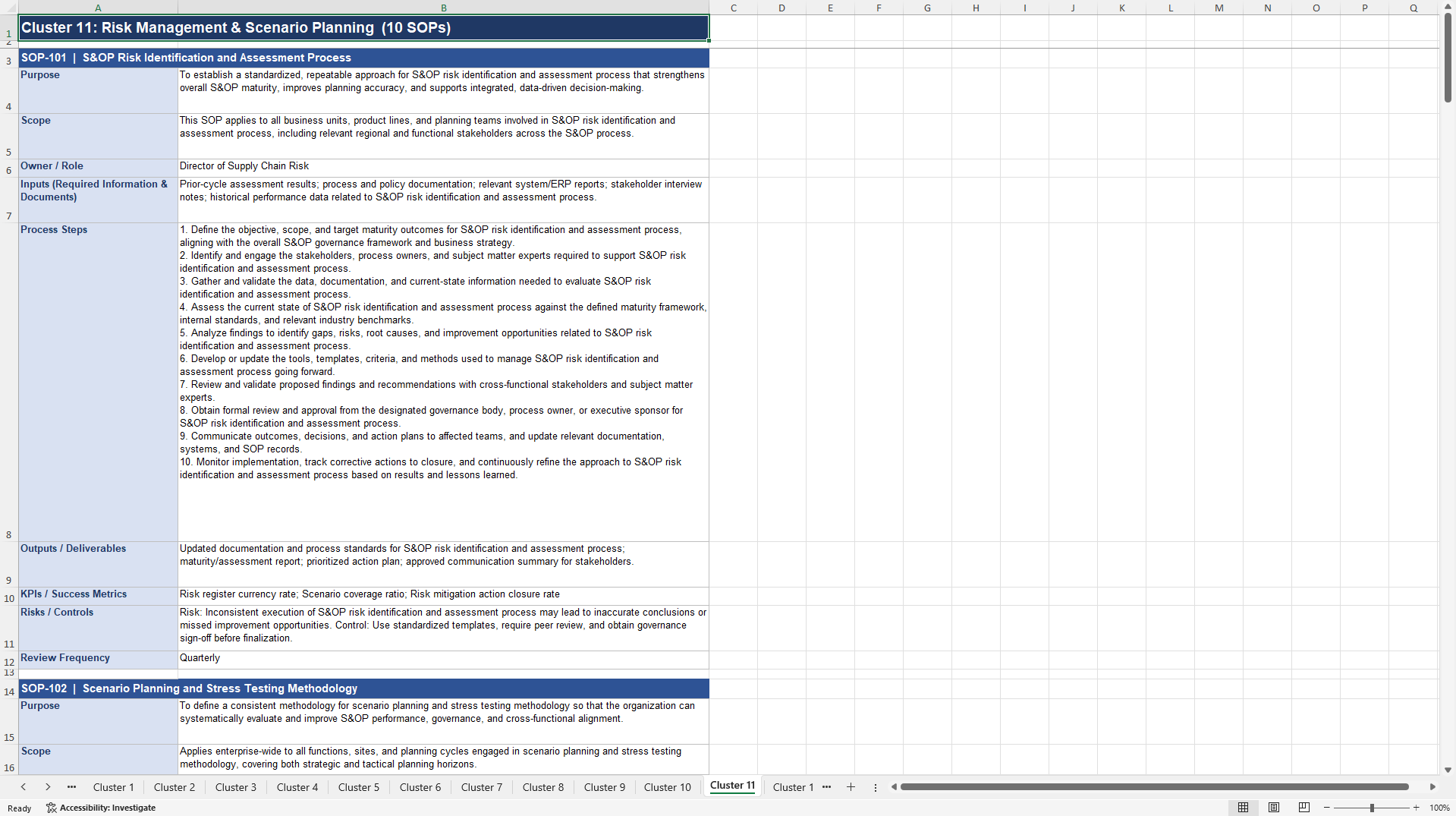The image size is (1456, 816).
Task: Open the Cluster 6 sheet
Action: pyautogui.click(x=420, y=787)
